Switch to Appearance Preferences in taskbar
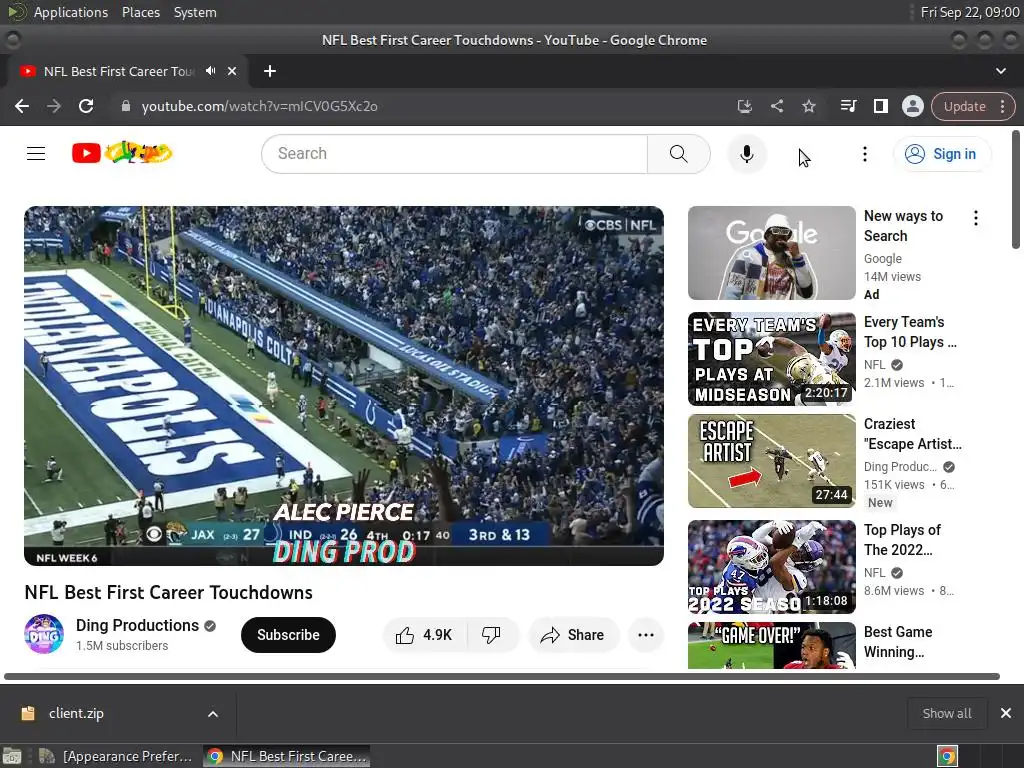Image resolution: width=1024 pixels, height=768 pixels. (x=116, y=756)
